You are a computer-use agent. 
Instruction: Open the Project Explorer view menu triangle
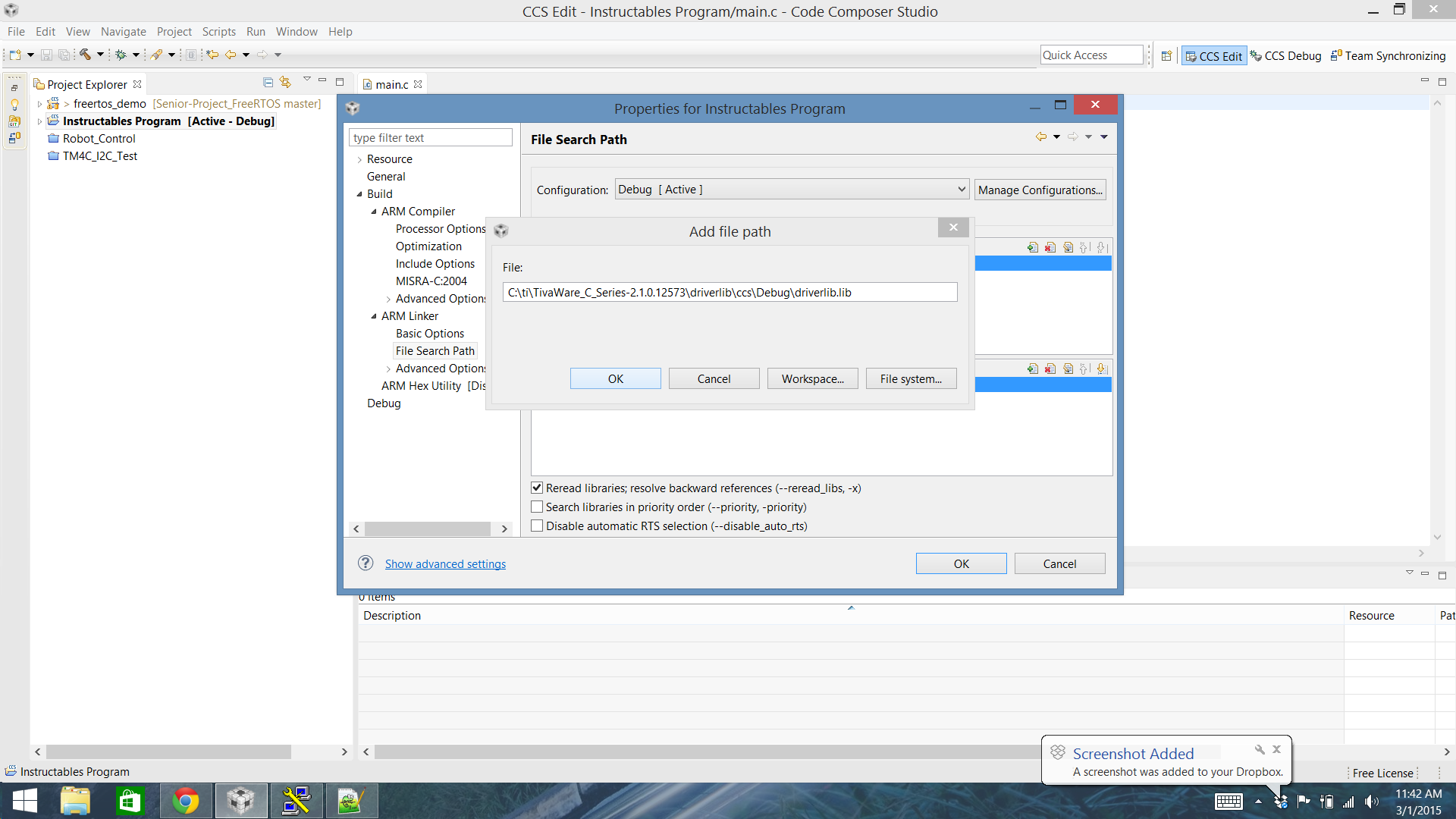pos(306,80)
